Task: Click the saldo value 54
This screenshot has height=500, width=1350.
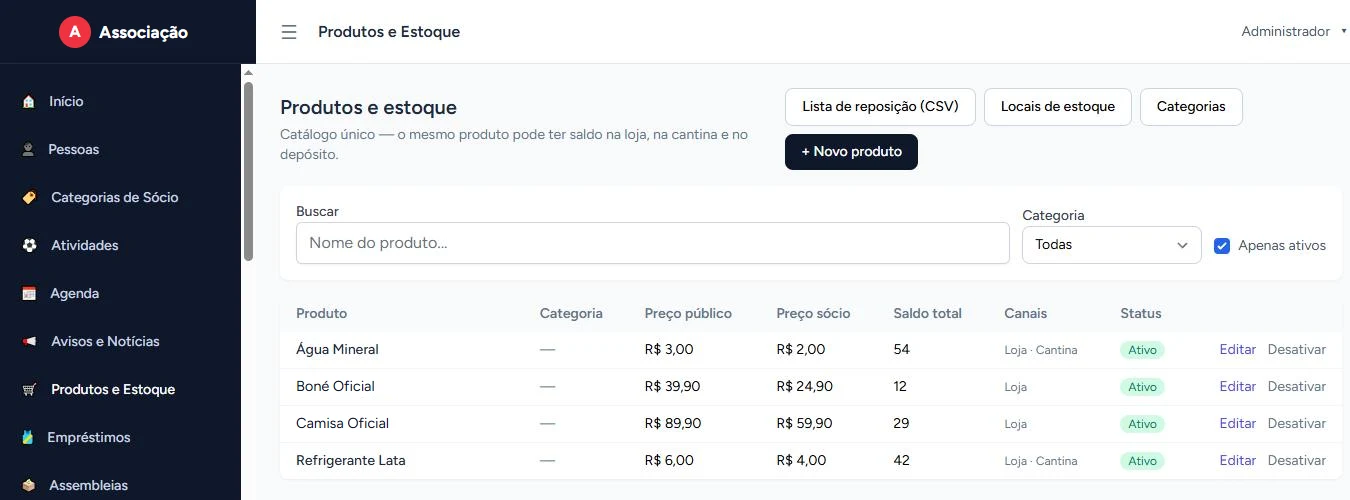Action: [901, 350]
